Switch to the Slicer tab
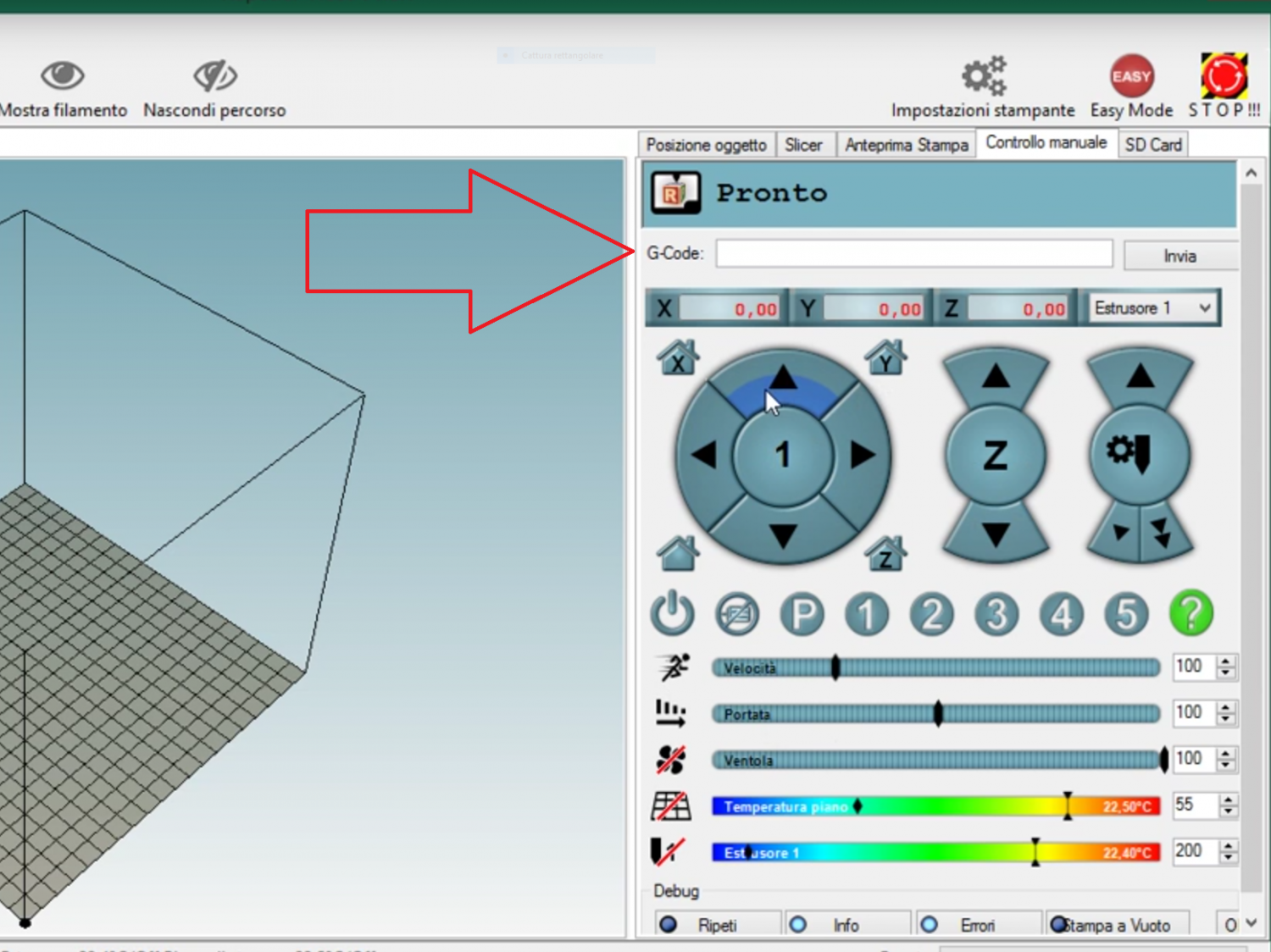Viewport: 1271px width, 952px height. pyautogui.click(x=802, y=145)
